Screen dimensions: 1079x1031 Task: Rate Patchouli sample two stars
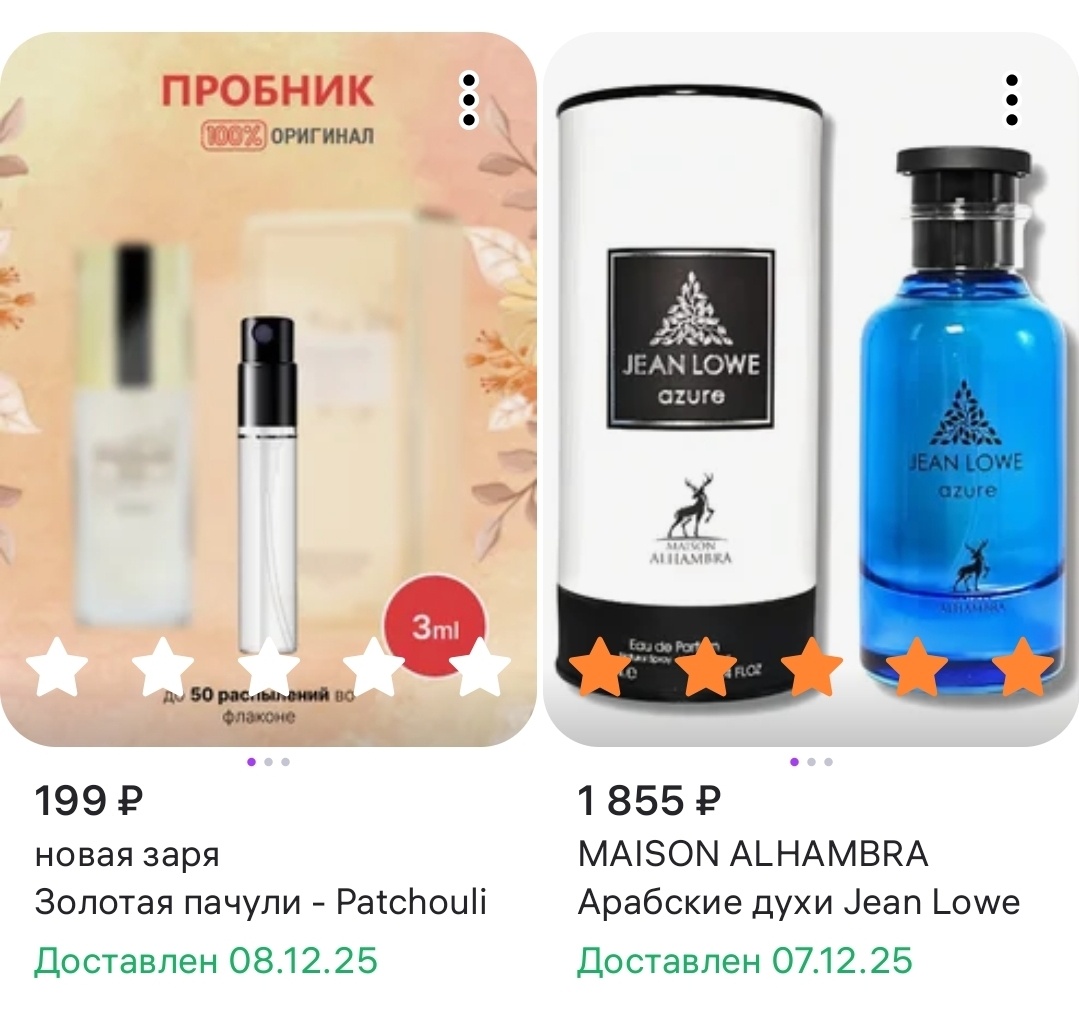click(x=163, y=667)
